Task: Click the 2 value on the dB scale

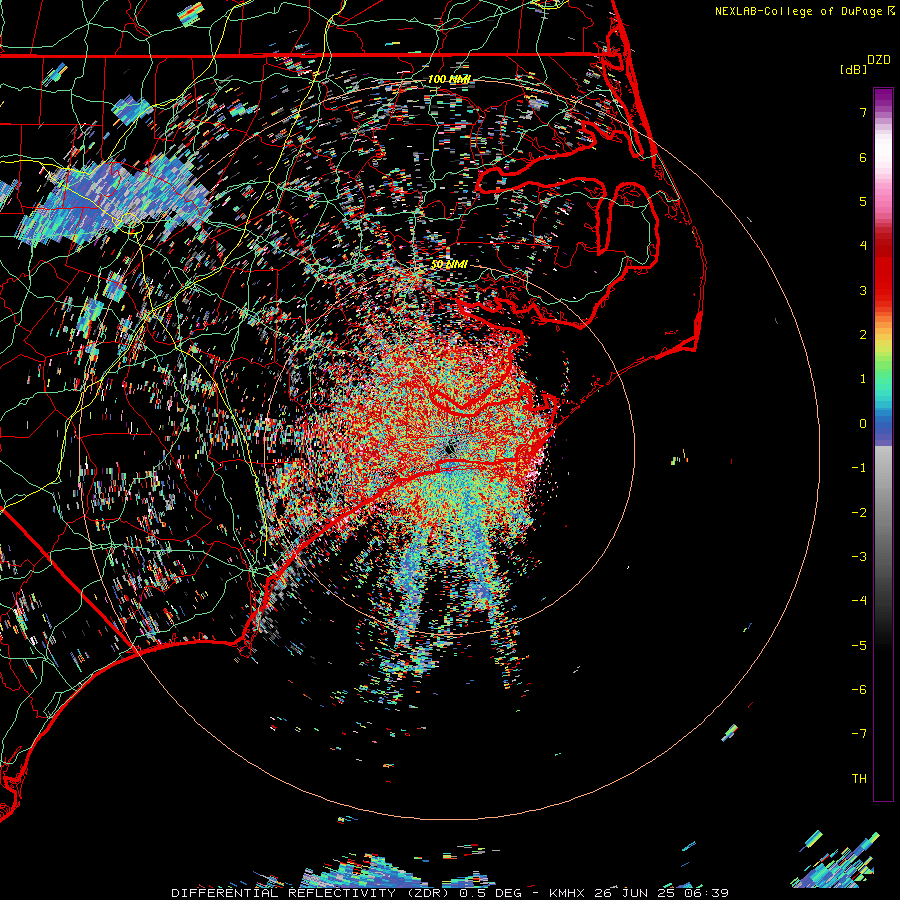Action: click(x=863, y=335)
